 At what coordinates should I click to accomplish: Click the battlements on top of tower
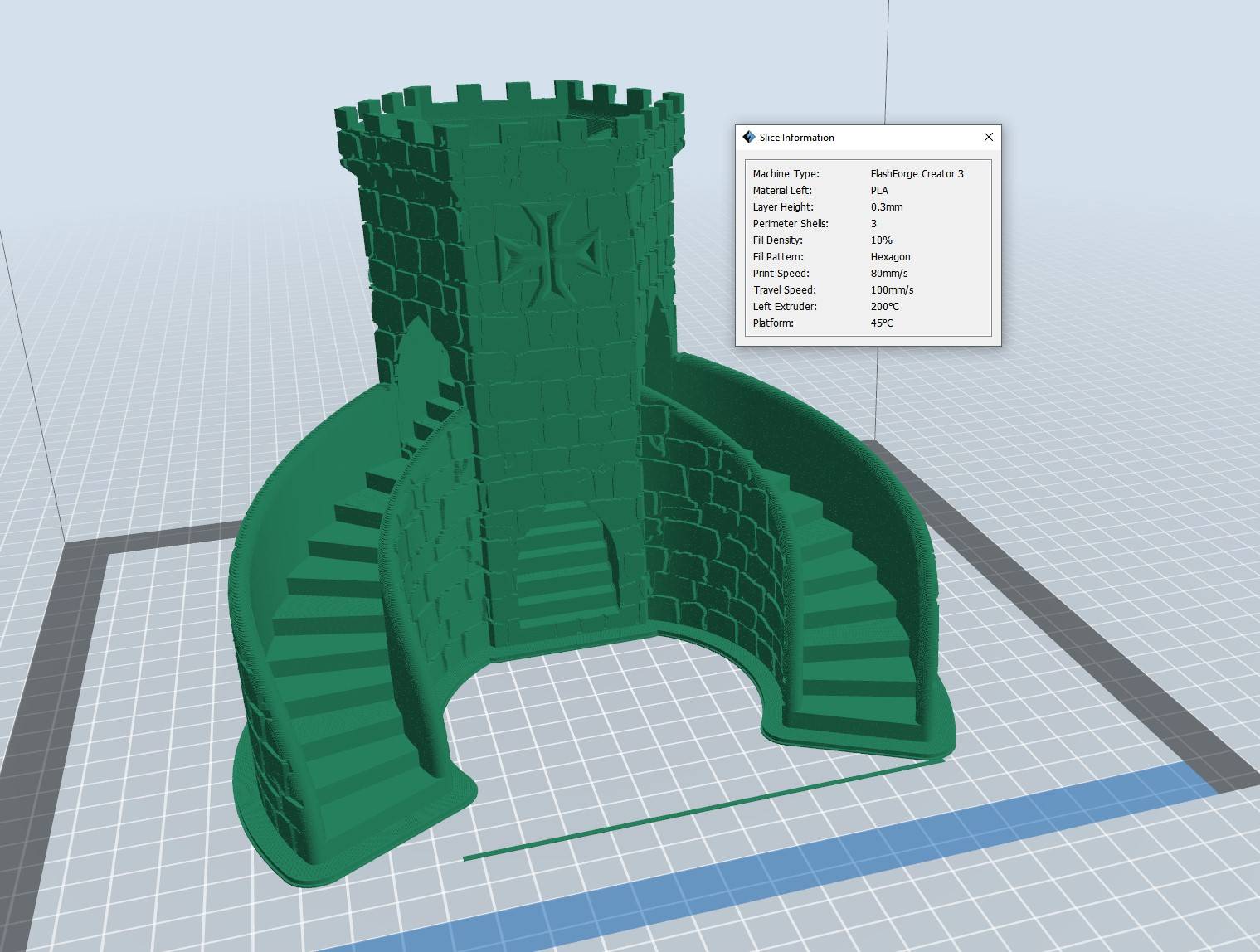pyautogui.click(x=506, y=108)
